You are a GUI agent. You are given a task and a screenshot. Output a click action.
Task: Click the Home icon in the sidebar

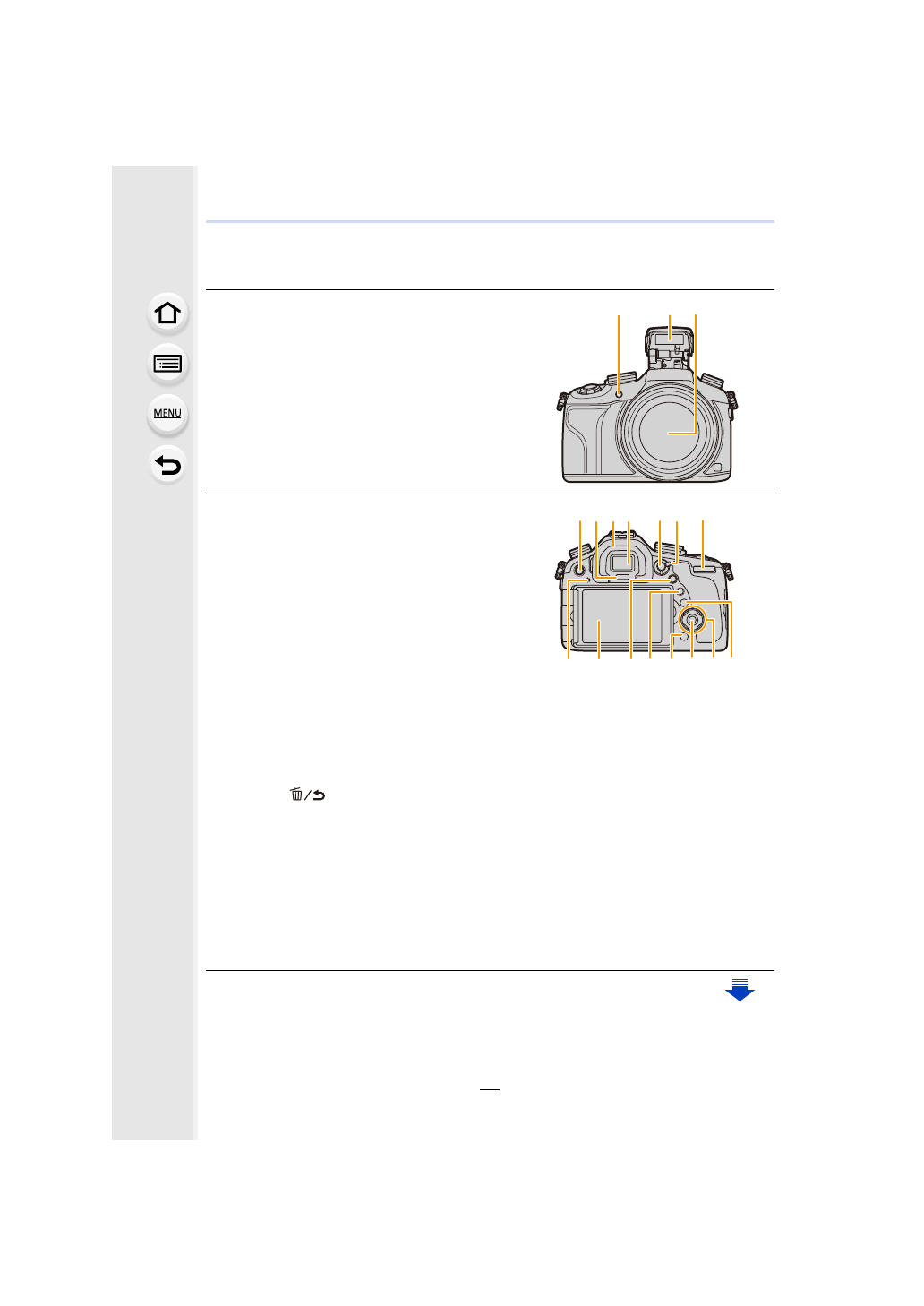point(167,314)
